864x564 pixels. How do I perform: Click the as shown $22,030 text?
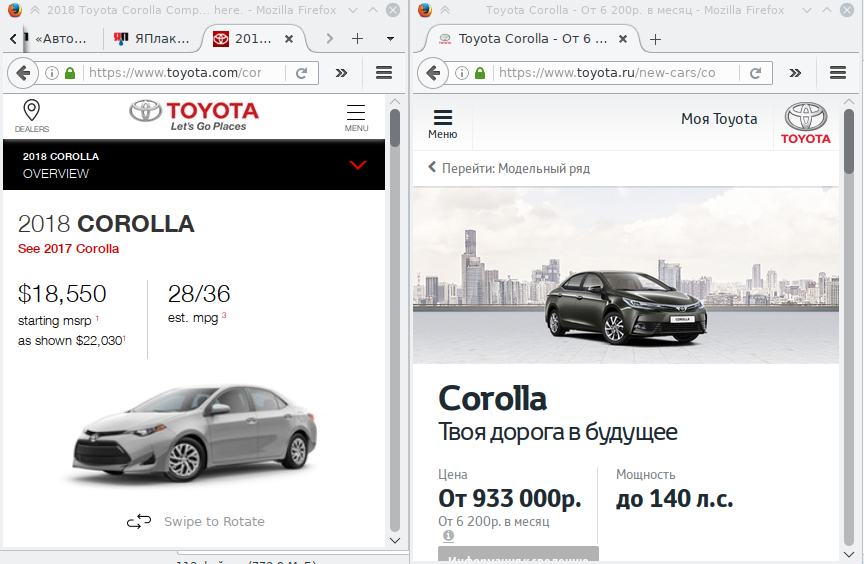pyautogui.click(x=72, y=340)
